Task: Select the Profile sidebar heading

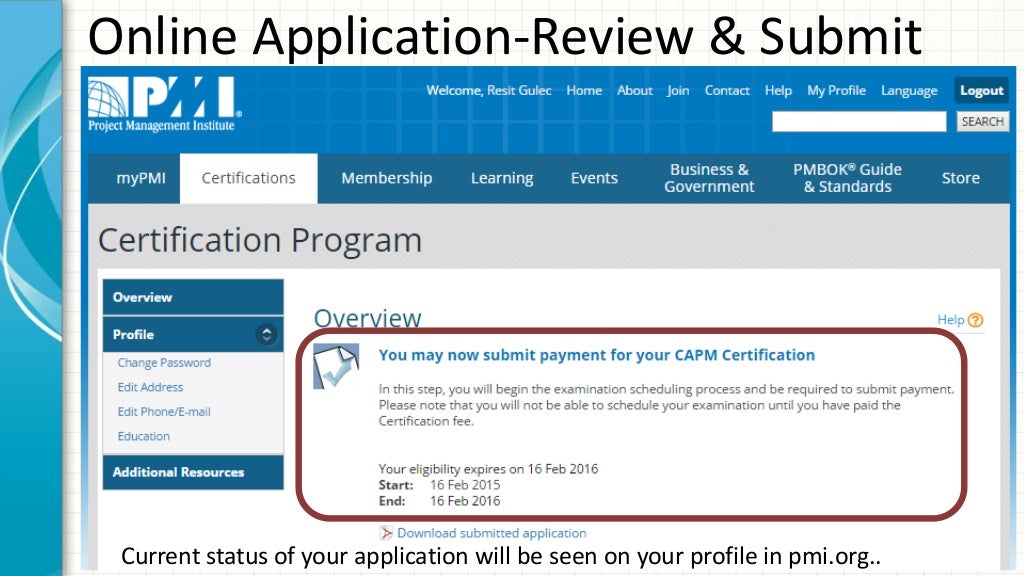Action: pos(133,334)
